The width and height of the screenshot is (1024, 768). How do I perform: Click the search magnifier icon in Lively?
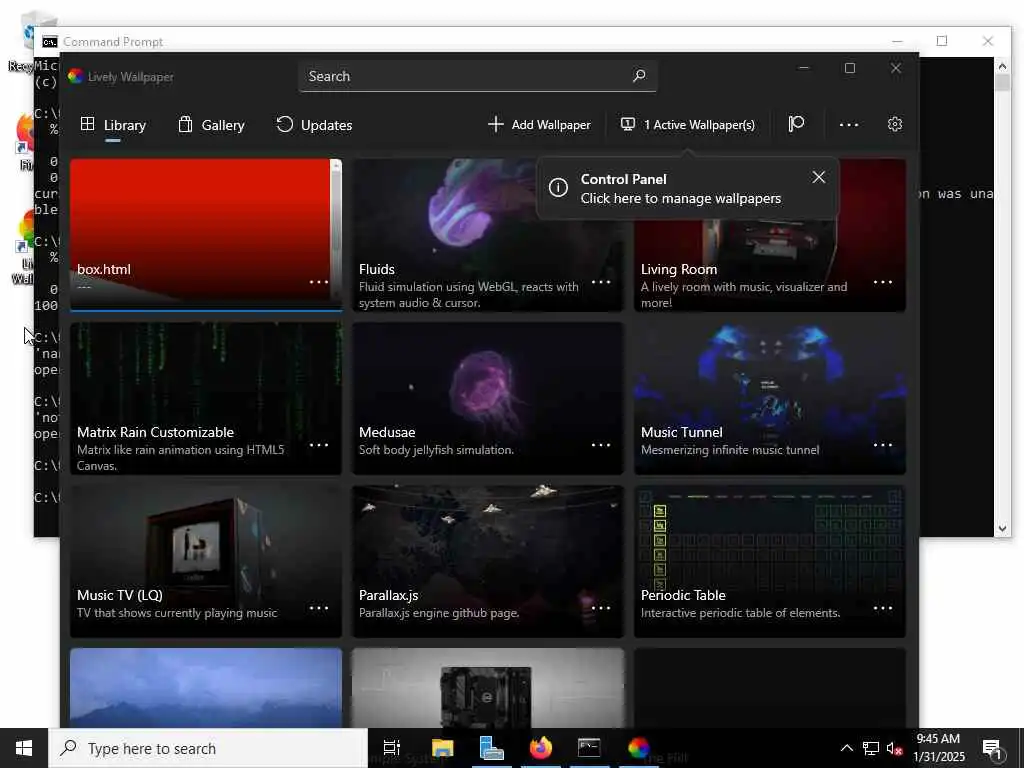click(639, 76)
